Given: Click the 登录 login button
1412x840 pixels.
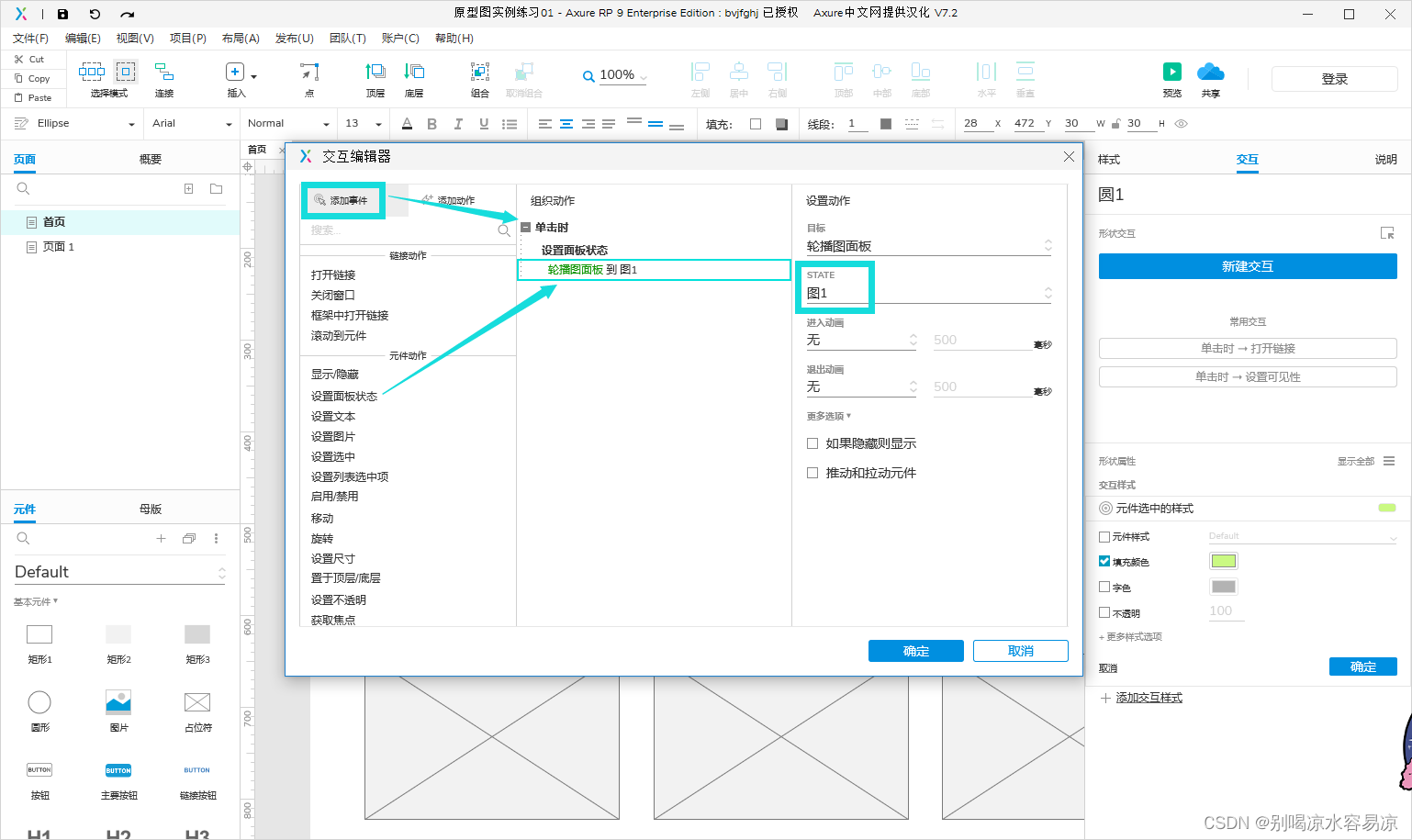Looking at the screenshot, I should pos(1334,79).
